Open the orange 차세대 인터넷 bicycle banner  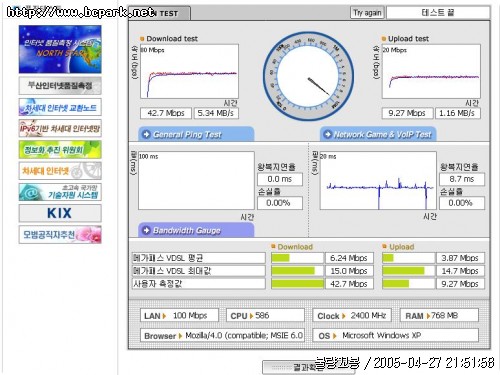(60, 171)
